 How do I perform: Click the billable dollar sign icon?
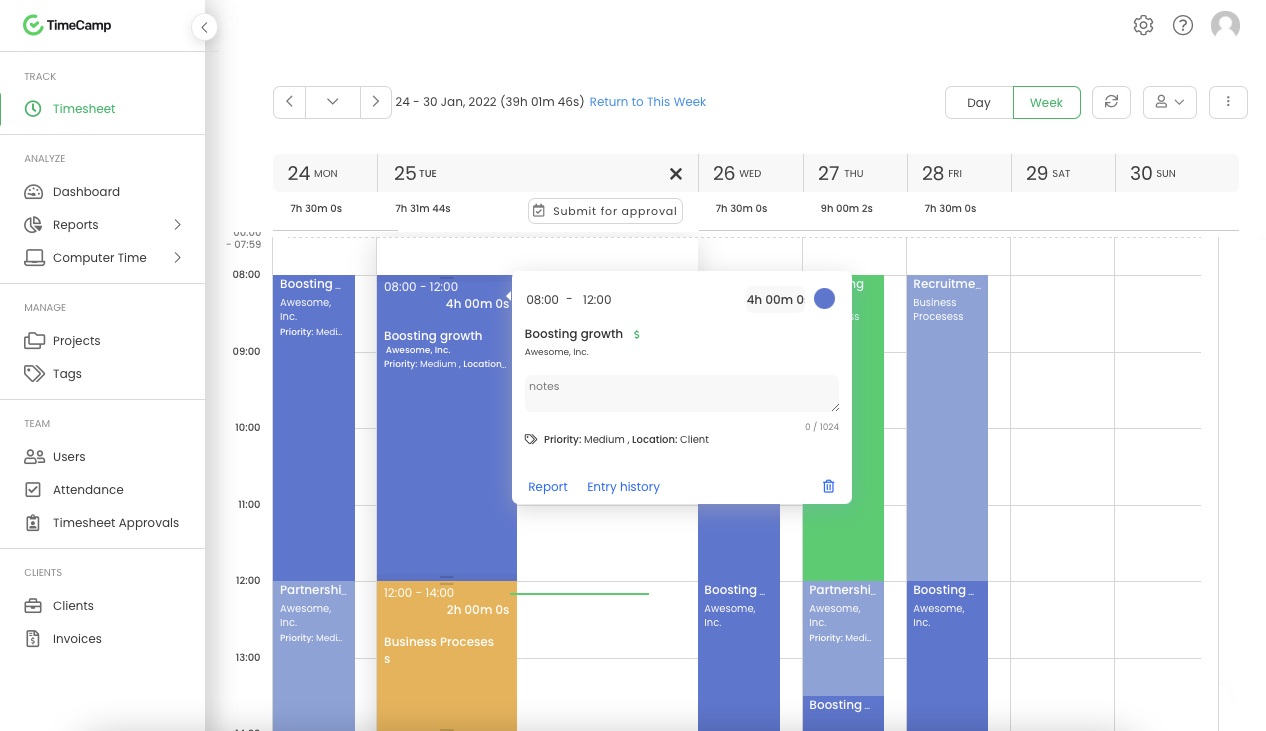(637, 334)
